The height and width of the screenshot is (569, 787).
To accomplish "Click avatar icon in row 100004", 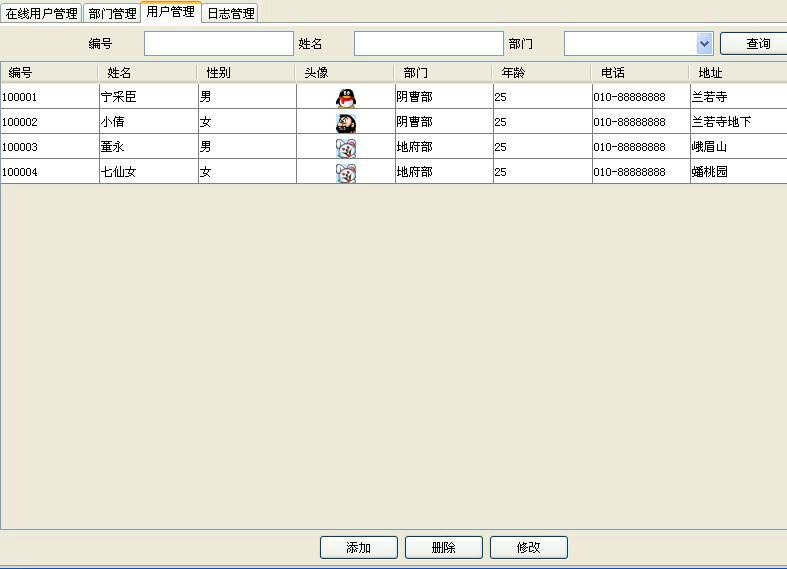I will [346, 173].
